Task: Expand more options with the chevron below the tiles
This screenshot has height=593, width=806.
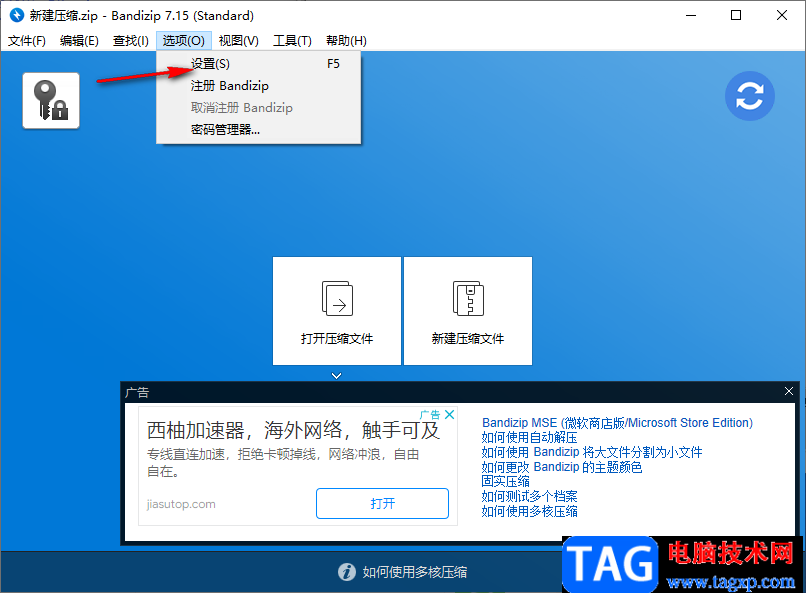Action: tap(337, 376)
